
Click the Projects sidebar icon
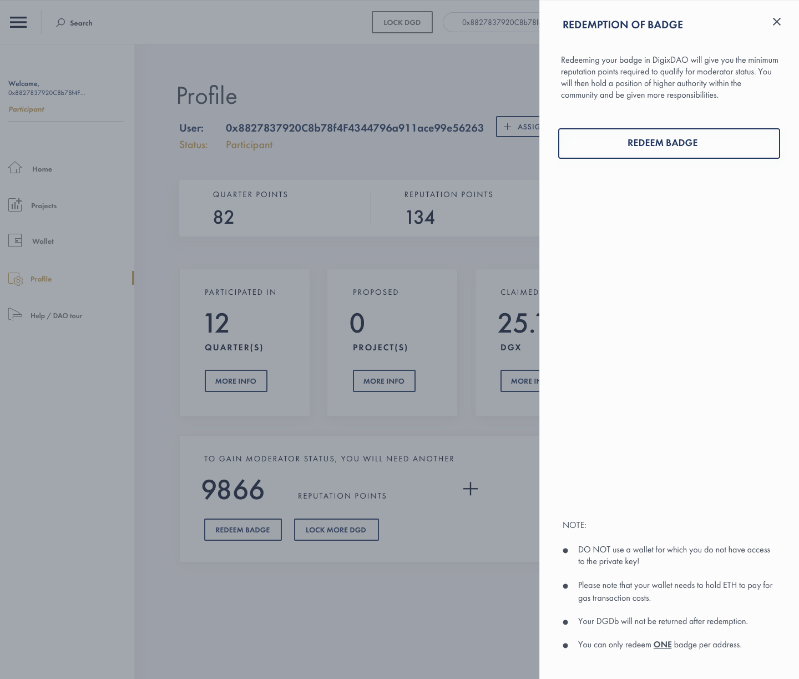15,205
